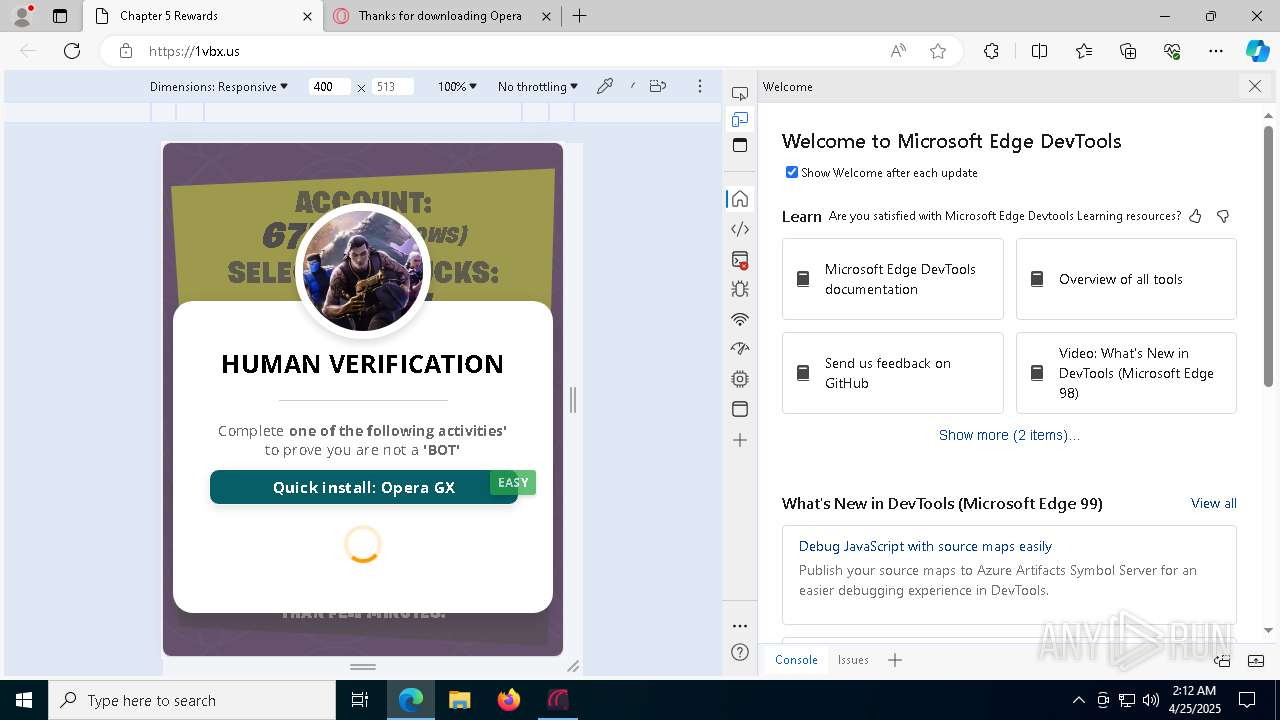The height and width of the screenshot is (720, 1280).
Task: Open device toolbar more options menu
Action: pos(700,87)
